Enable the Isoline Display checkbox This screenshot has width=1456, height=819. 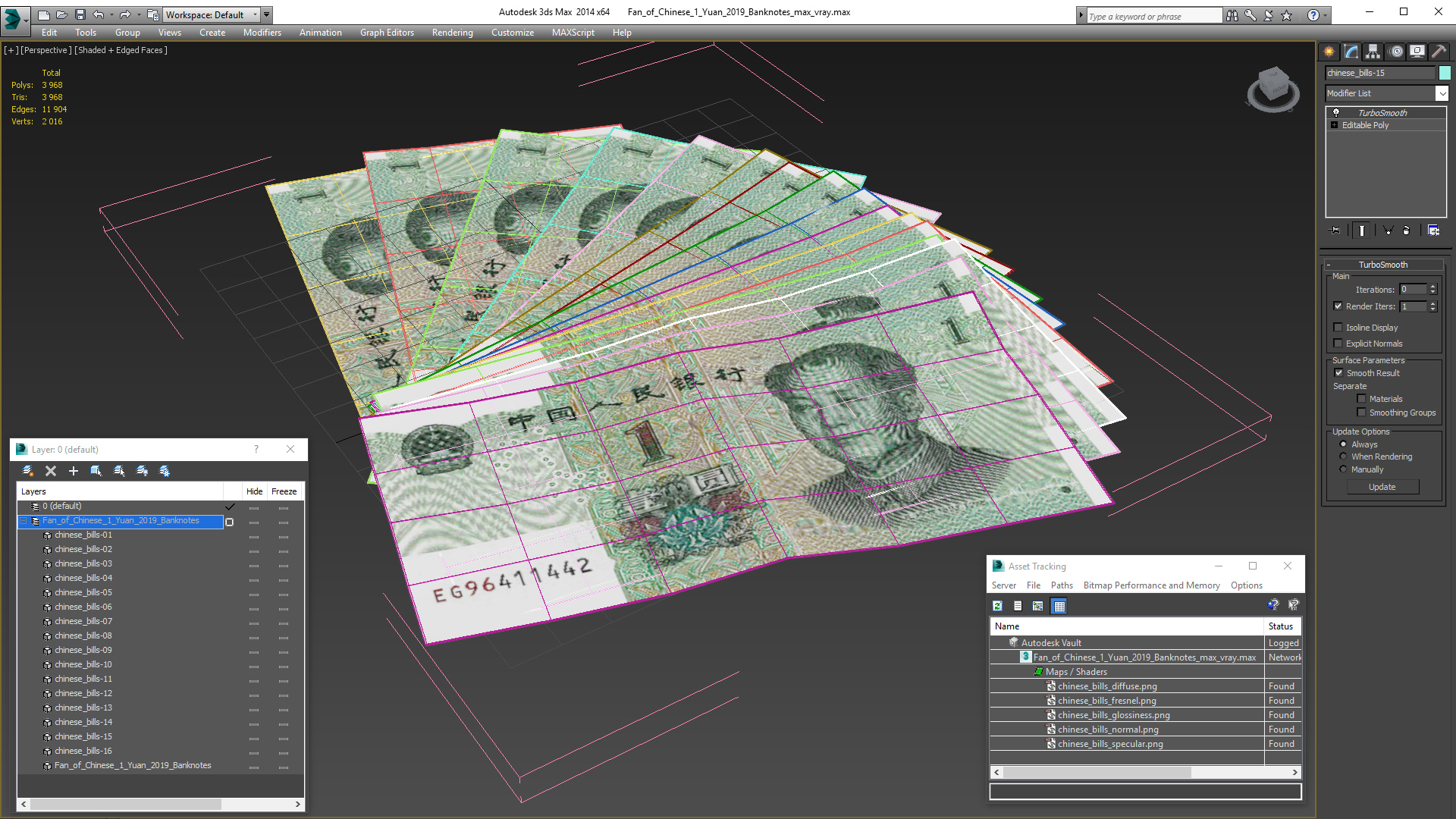[x=1338, y=328]
